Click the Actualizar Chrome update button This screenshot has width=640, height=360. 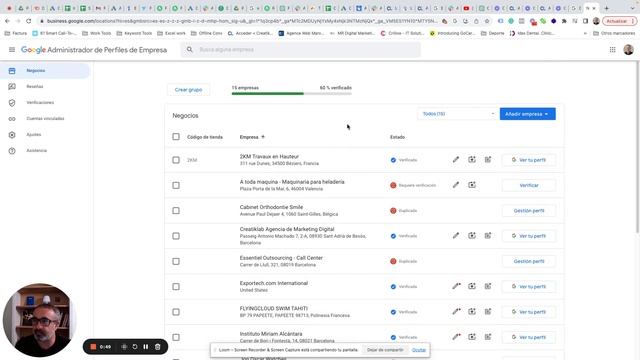pyautogui.click(x=619, y=21)
